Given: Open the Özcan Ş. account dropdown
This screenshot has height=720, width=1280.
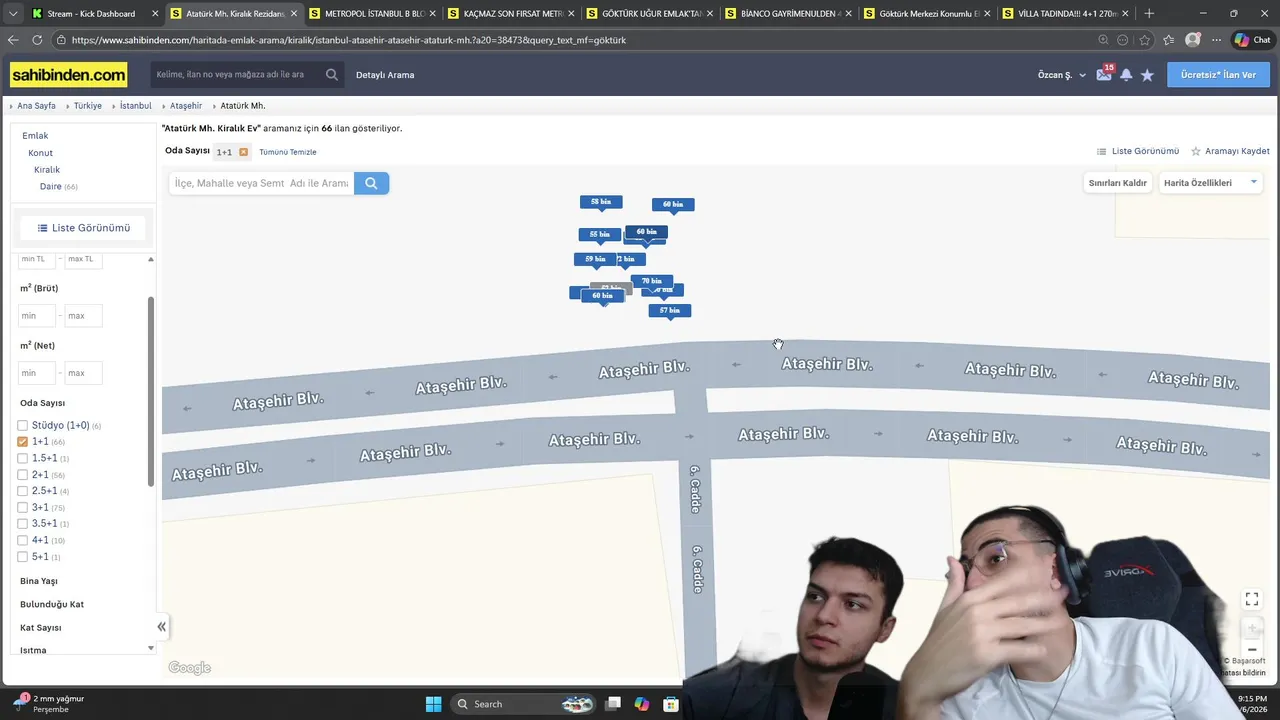Looking at the screenshot, I should coord(1061,75).
